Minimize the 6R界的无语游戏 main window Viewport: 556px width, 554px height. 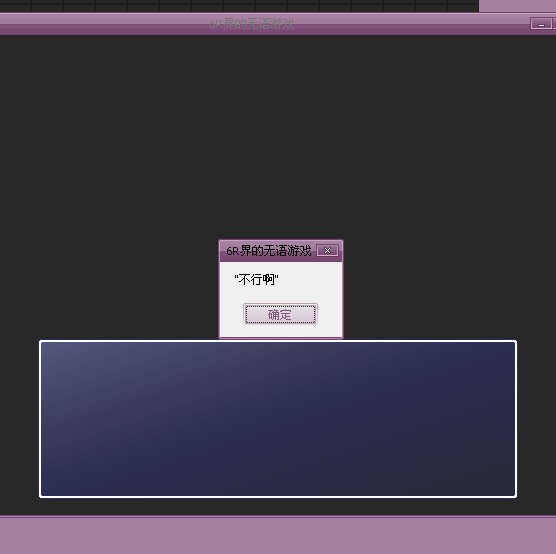click(x=541, y=24)
